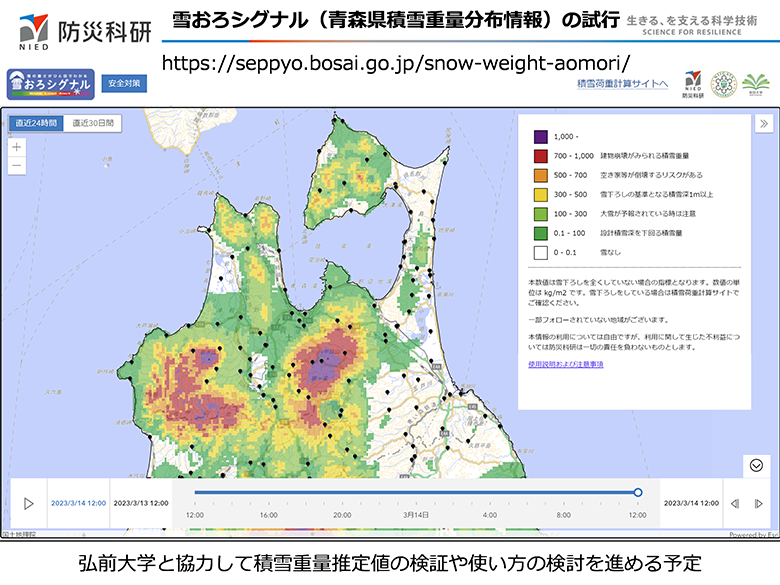
Task: Click the play button in the timeline
Action: [28, 503]
